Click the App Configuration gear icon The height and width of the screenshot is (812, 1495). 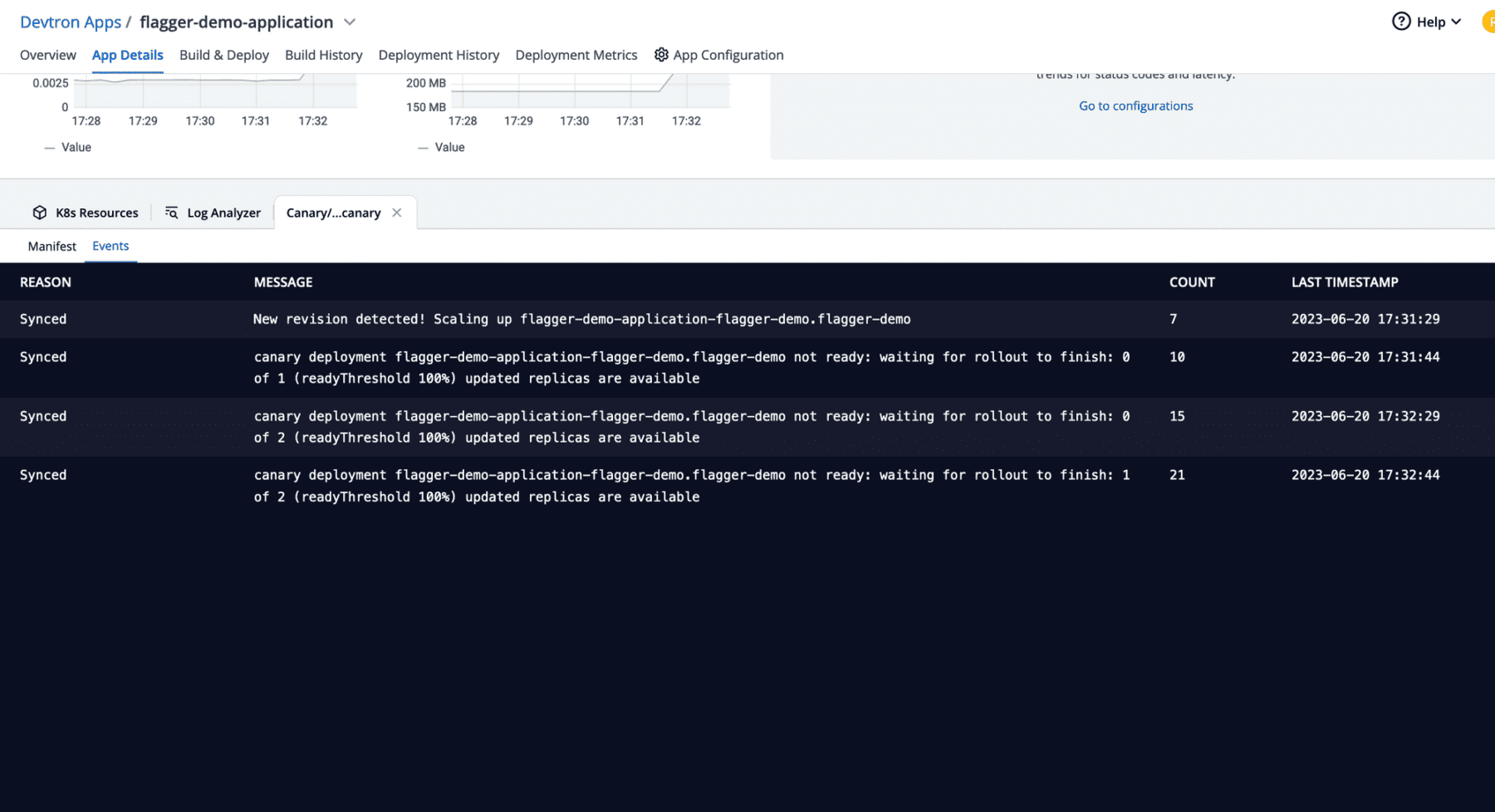point(661,55)
